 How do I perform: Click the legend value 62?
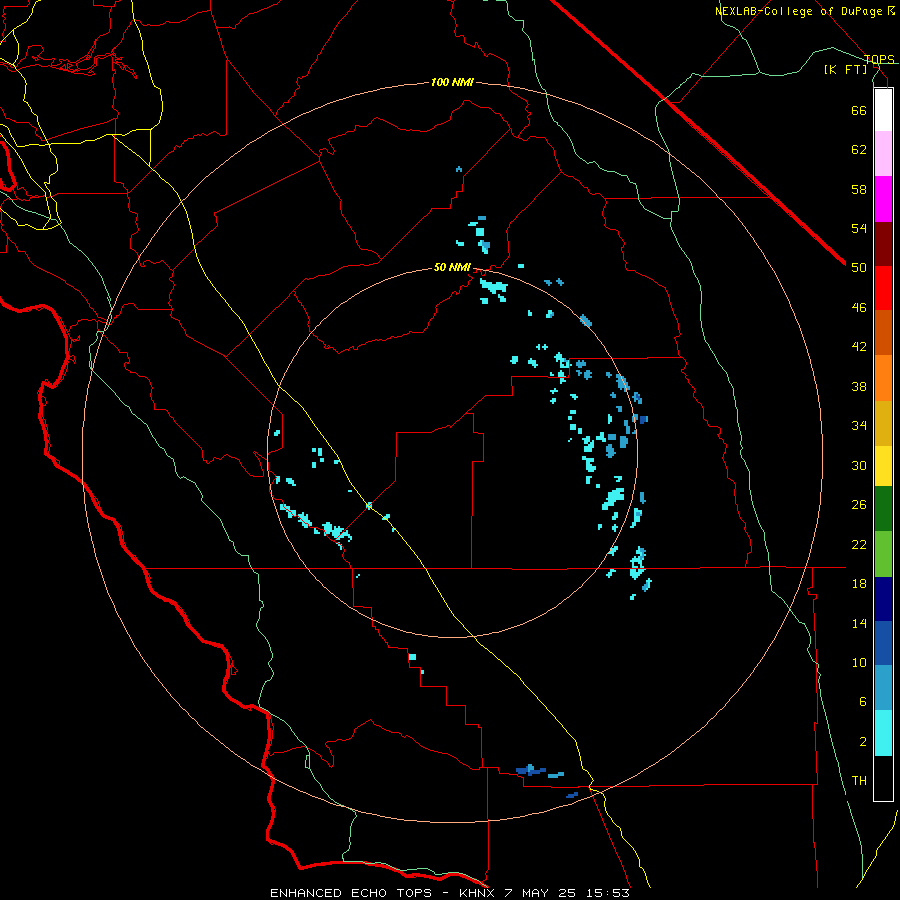click(x=859, y=150)
